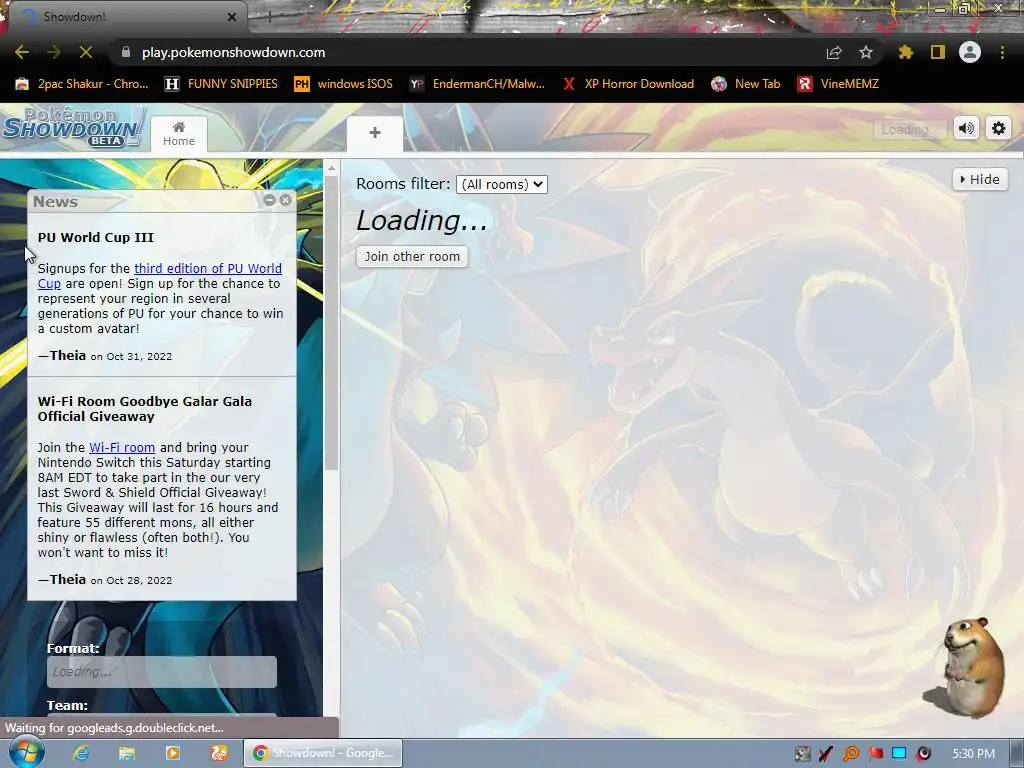Click the Action Center flag tray icon
Viewport: 1024px width, 768px height.
(x=875, y=754)
